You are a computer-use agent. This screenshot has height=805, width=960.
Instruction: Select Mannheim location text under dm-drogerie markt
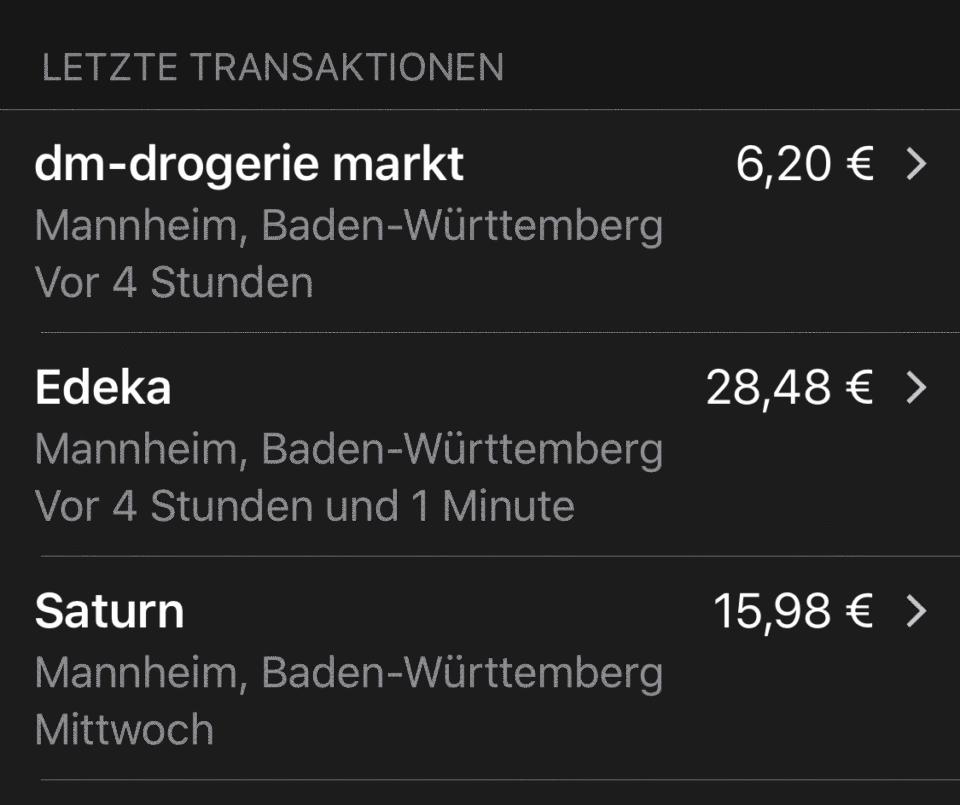pyautogui.click(x=349, y=227)
